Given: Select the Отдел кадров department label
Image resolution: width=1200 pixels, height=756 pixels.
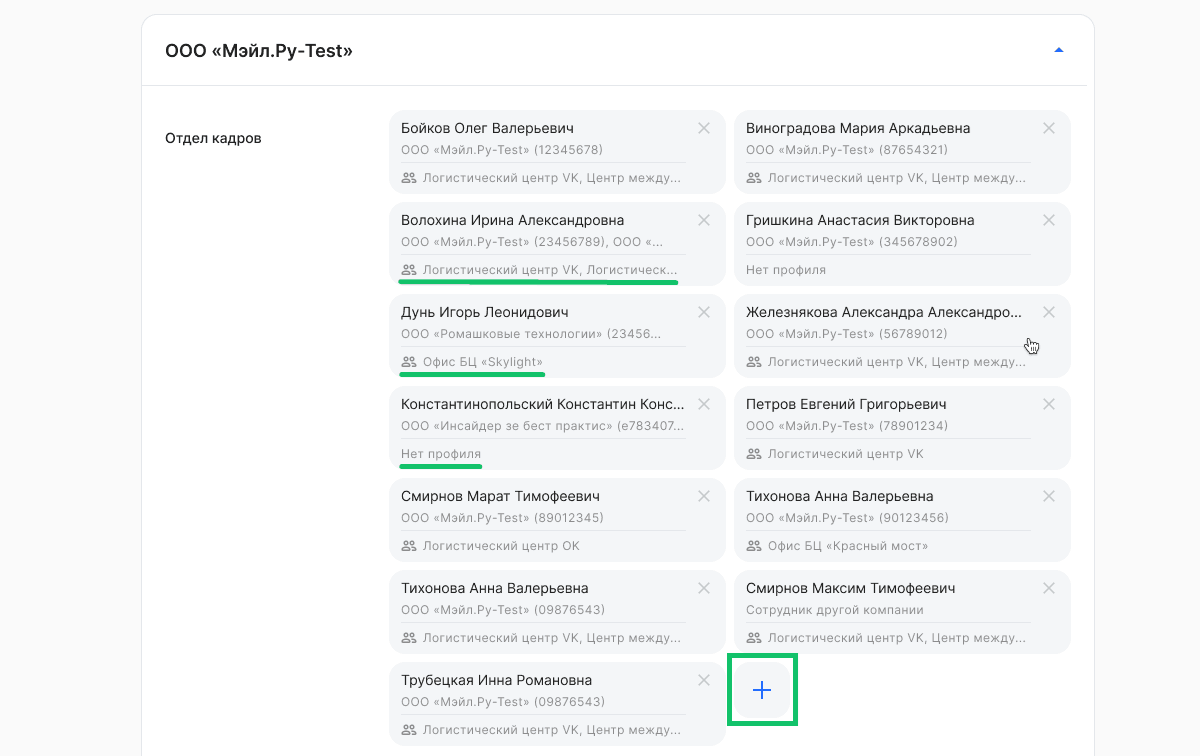Looking at the screenshot, I should (213, 138).
